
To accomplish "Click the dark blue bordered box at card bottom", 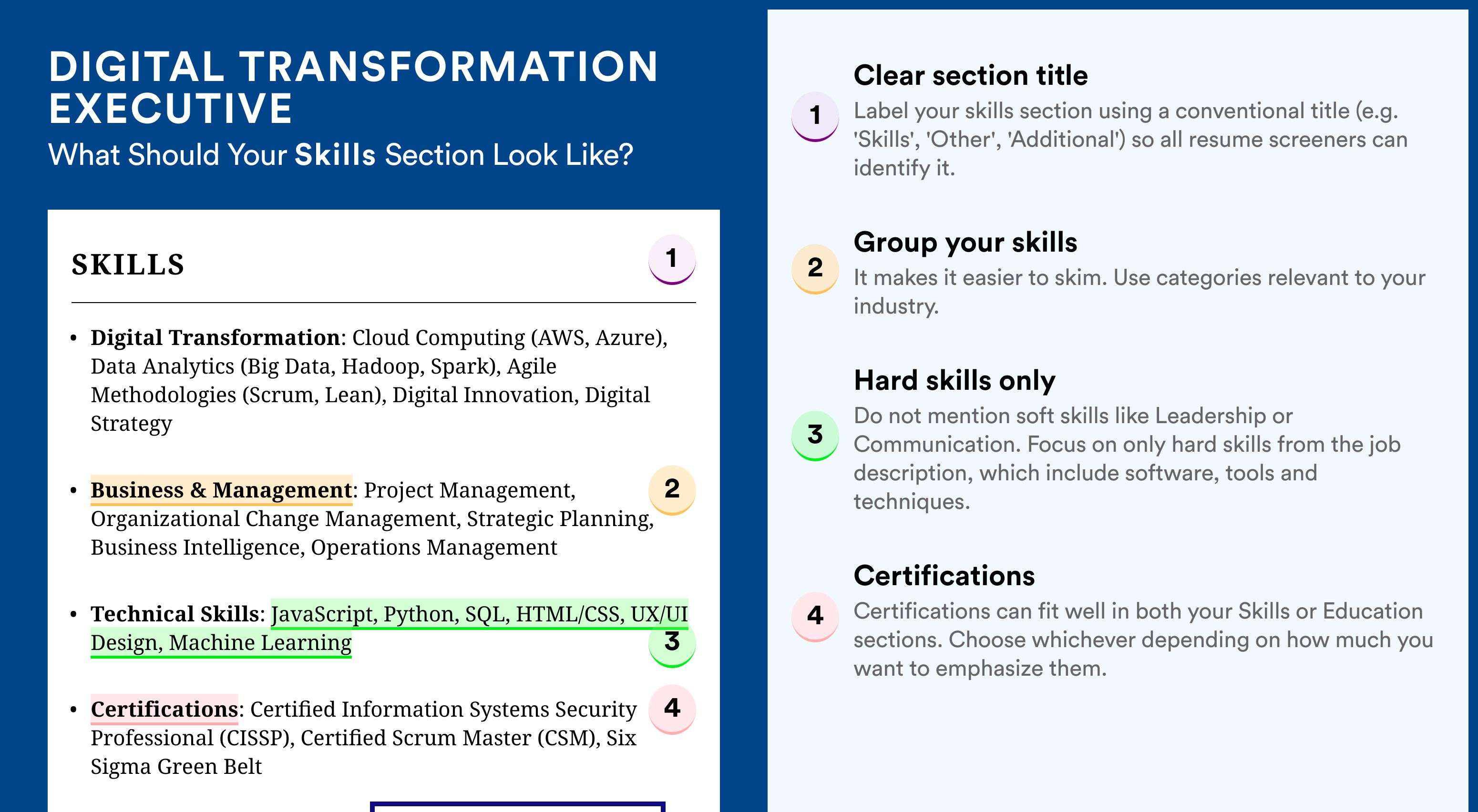I will 517,807.
